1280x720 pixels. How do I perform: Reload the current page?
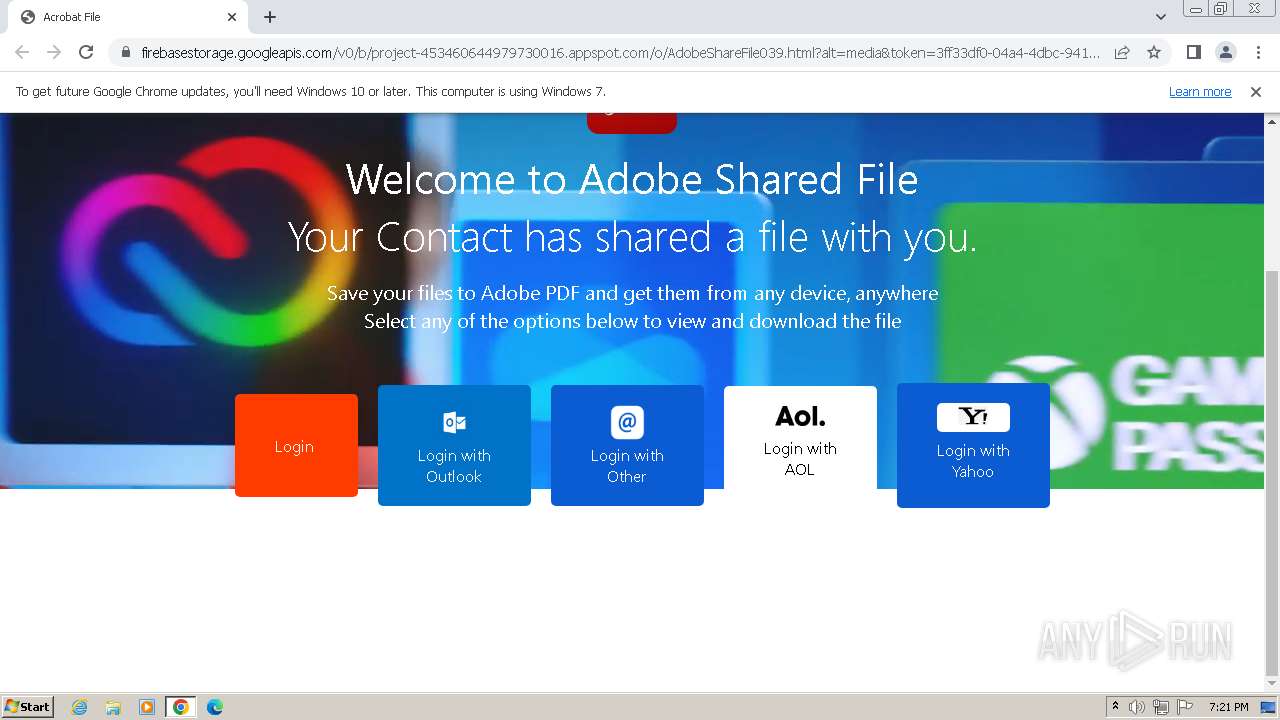(x=86, y=52)
